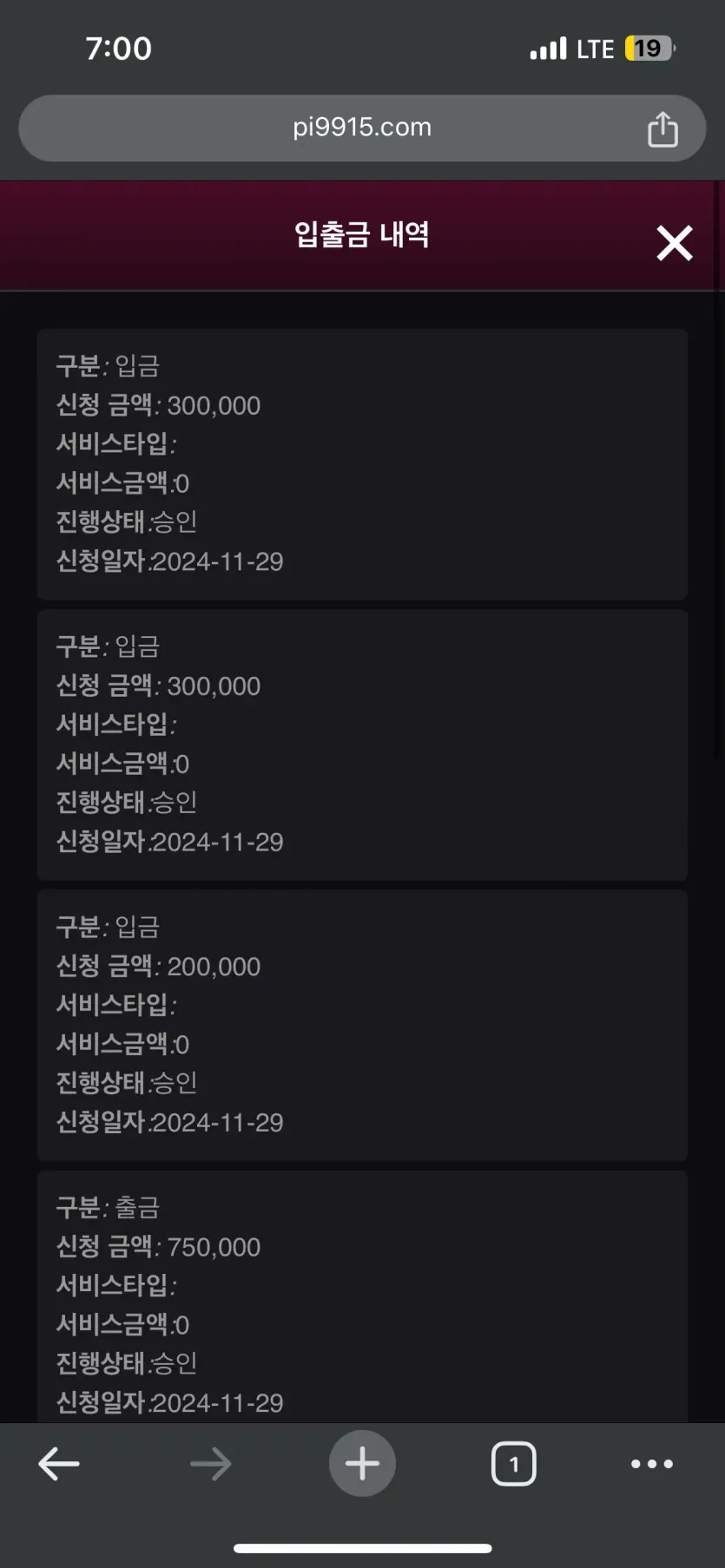Tap the 입출금 내역 header title
Image resolution: width=725 pixels, height=1568 pixels.
361,234
